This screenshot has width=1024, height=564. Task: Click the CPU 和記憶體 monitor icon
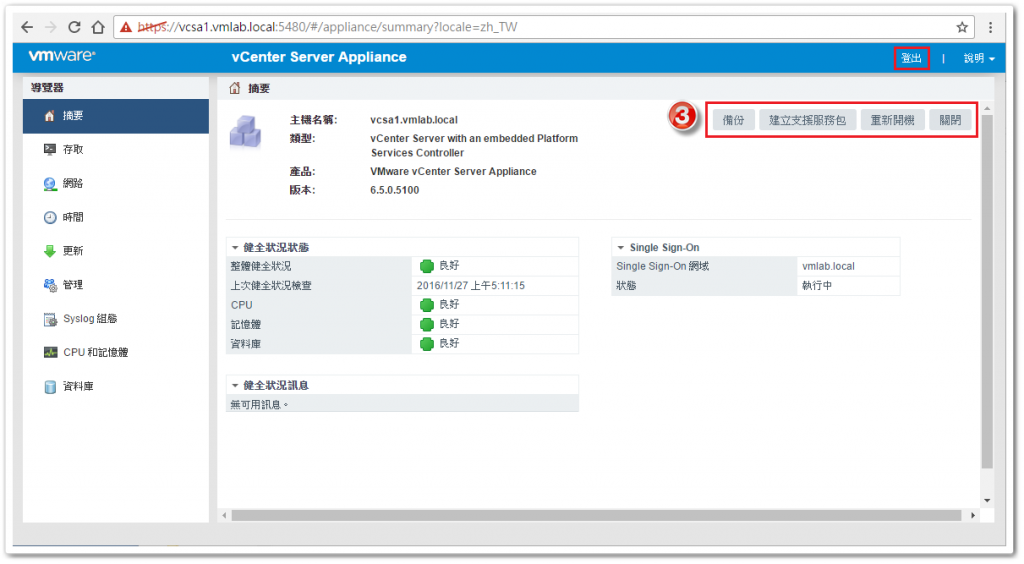(x=50, y=352)
